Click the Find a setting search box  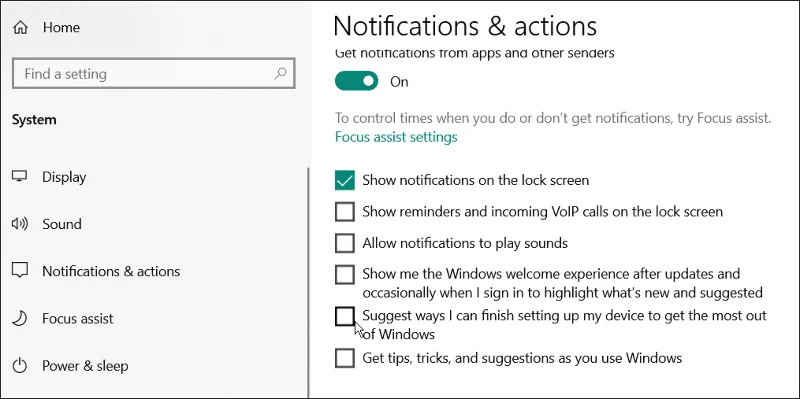pyautogui.click(x=154, y=74)
